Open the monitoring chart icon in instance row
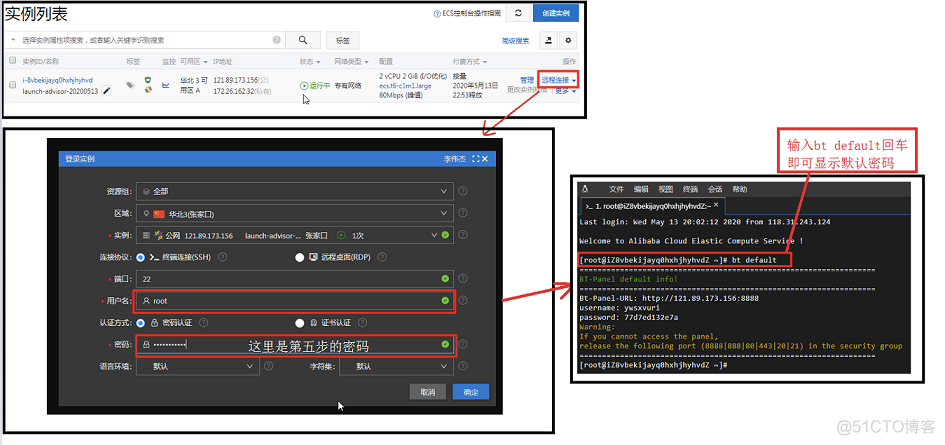This screenshot has width=945, height=445. pos(166,85)
